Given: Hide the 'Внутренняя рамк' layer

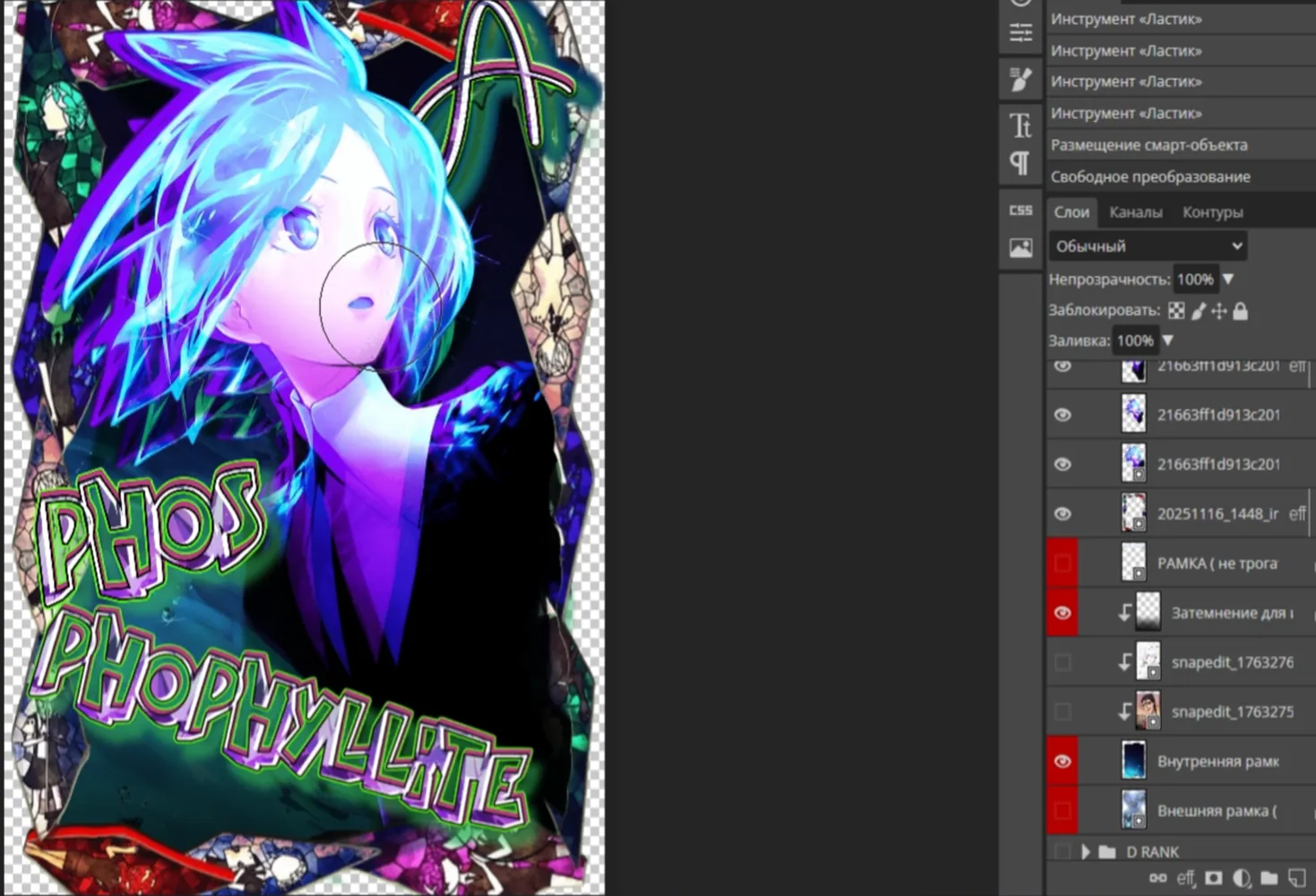Looking at the screenshot, I should pos(1062,762).
